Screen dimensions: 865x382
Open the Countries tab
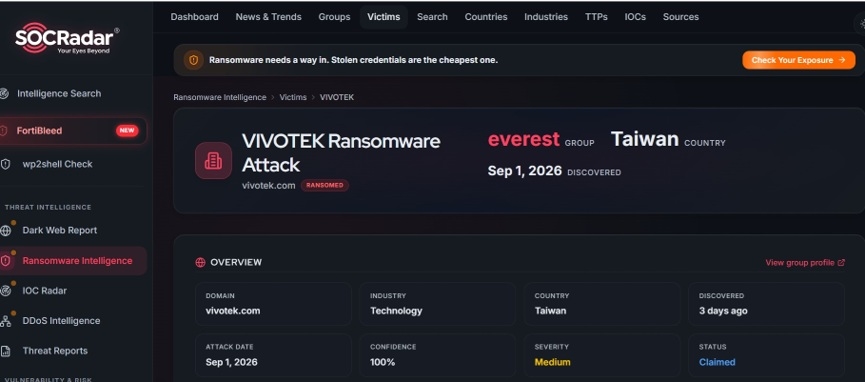point(486,17)
